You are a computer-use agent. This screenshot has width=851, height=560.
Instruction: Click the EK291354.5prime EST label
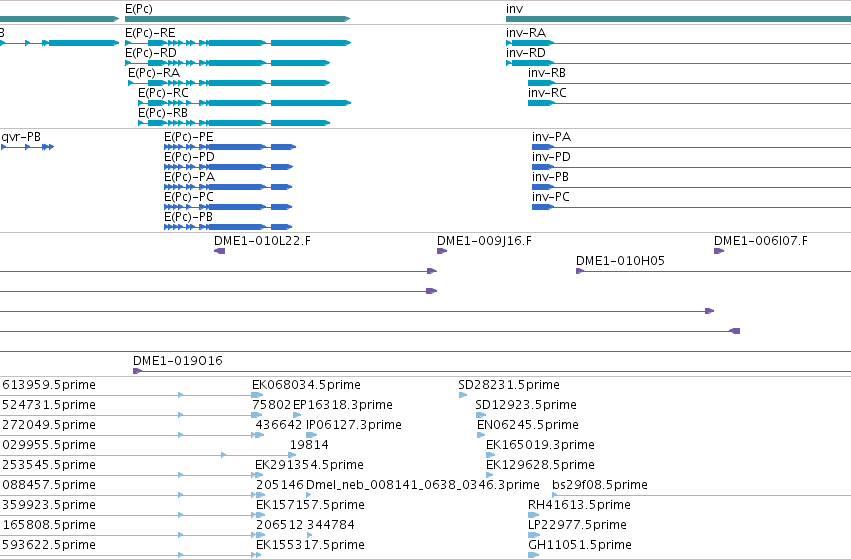pyautogui.click(x=309, y=466)
